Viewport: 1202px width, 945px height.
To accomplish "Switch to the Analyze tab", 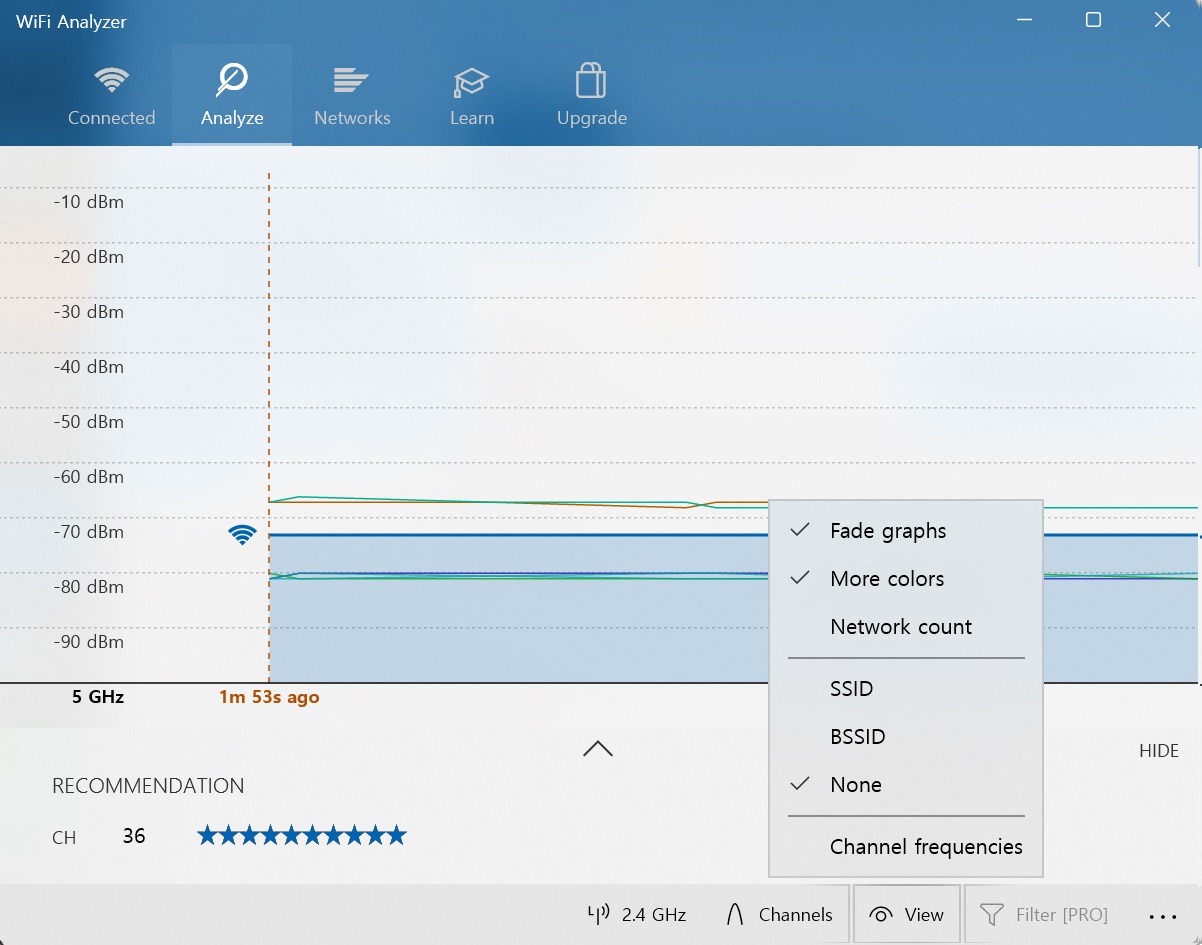I will tap(232, 95).
